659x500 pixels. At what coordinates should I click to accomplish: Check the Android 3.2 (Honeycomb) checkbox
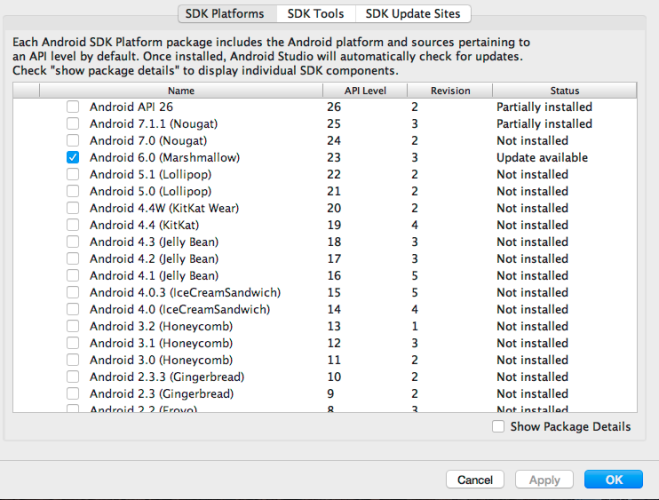(x=73, y=326)
